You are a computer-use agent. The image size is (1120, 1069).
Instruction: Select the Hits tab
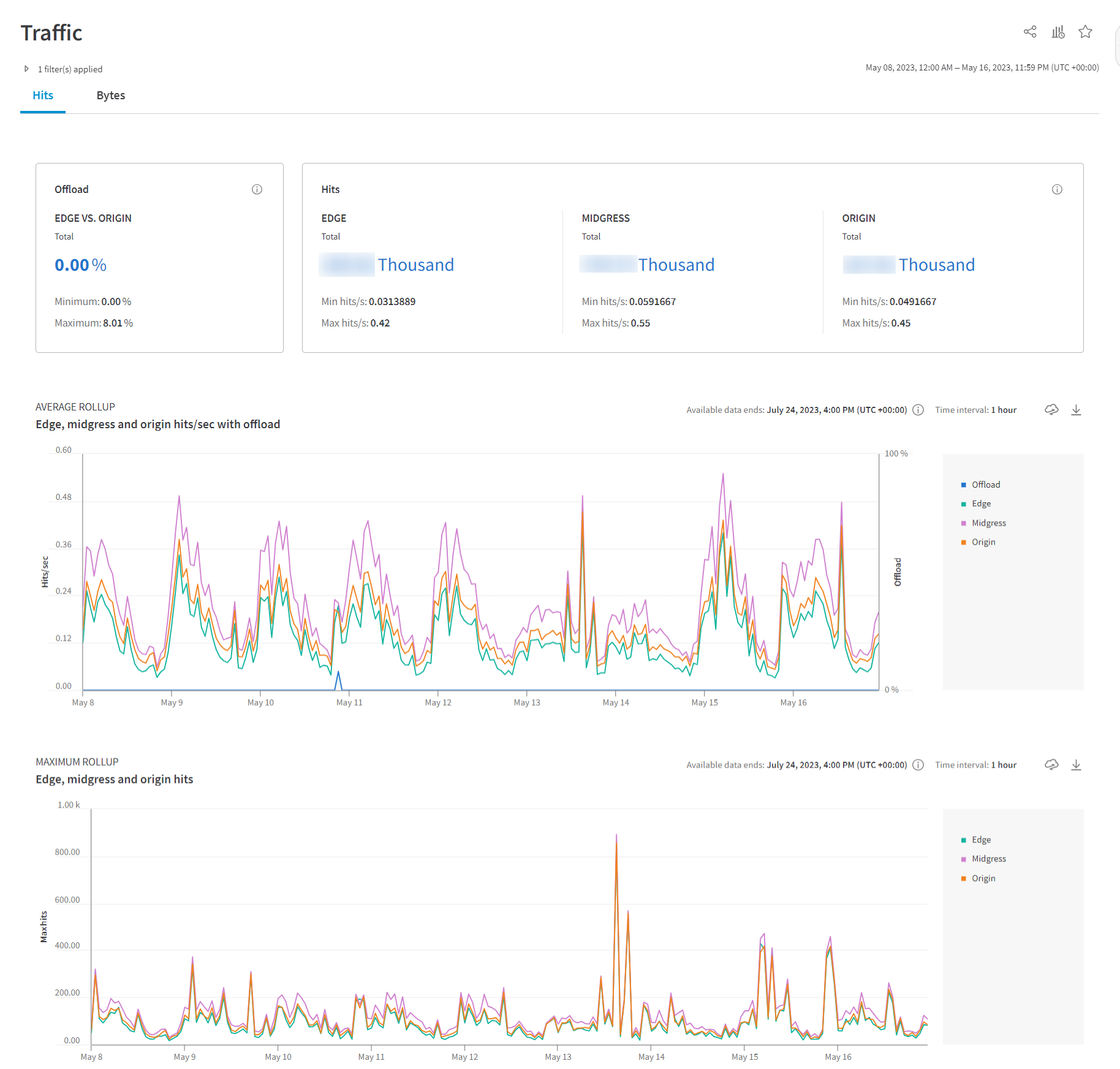coord(43,96)
